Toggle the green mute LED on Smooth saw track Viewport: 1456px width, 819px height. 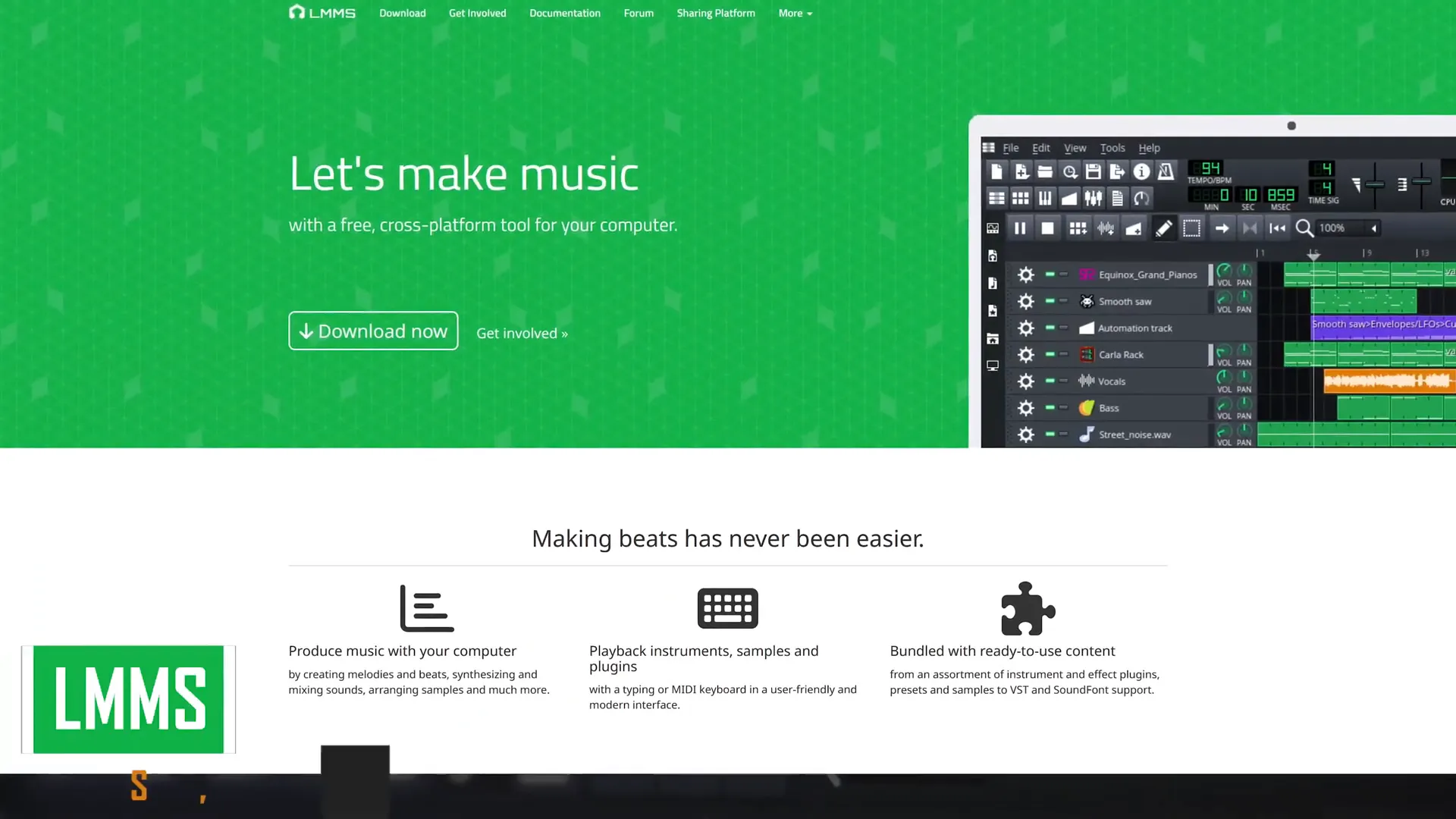[x=1050, y=301]
